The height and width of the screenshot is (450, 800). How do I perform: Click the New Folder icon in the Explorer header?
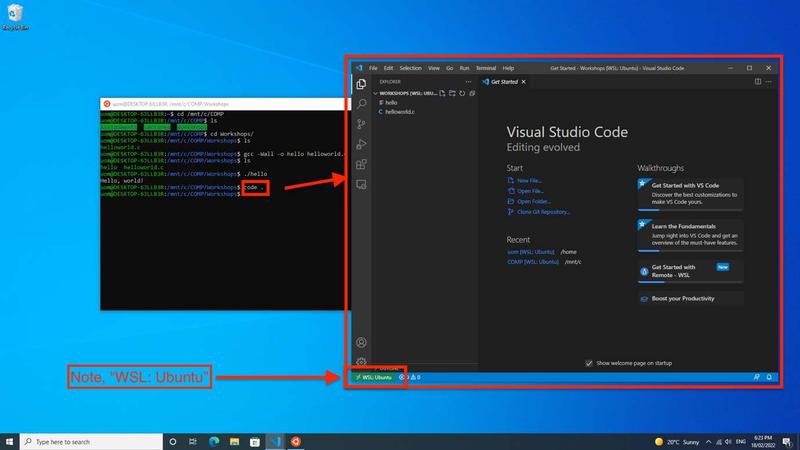coord(452,93)
